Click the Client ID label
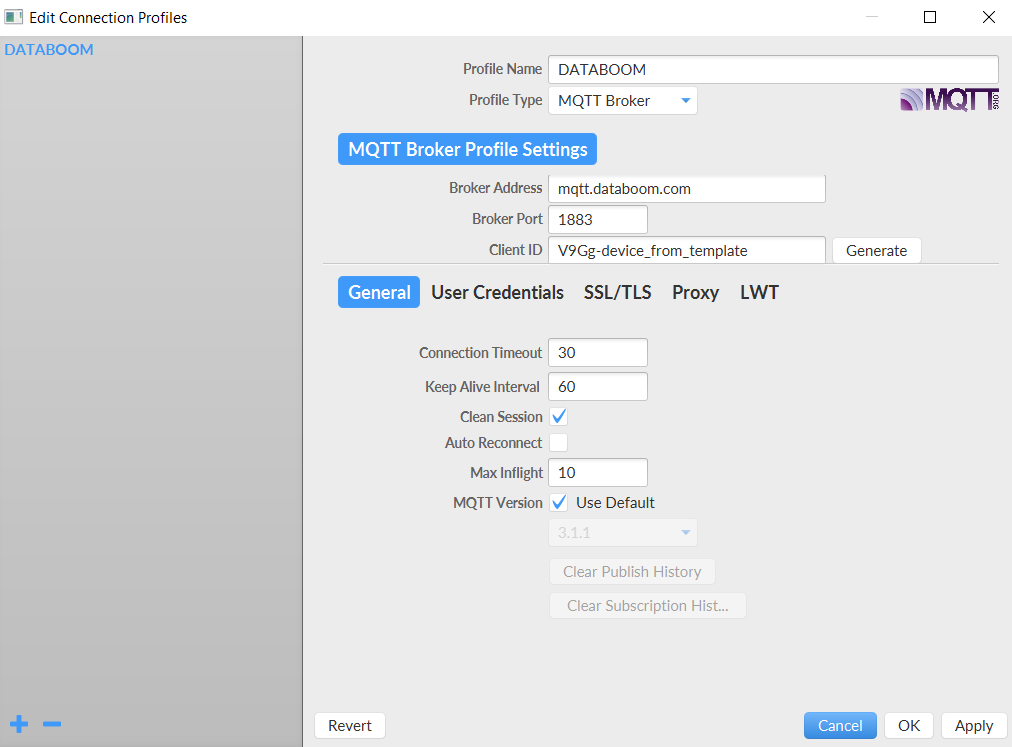The height and width of the screenshot is (747, 1012). tap(516, 250)
